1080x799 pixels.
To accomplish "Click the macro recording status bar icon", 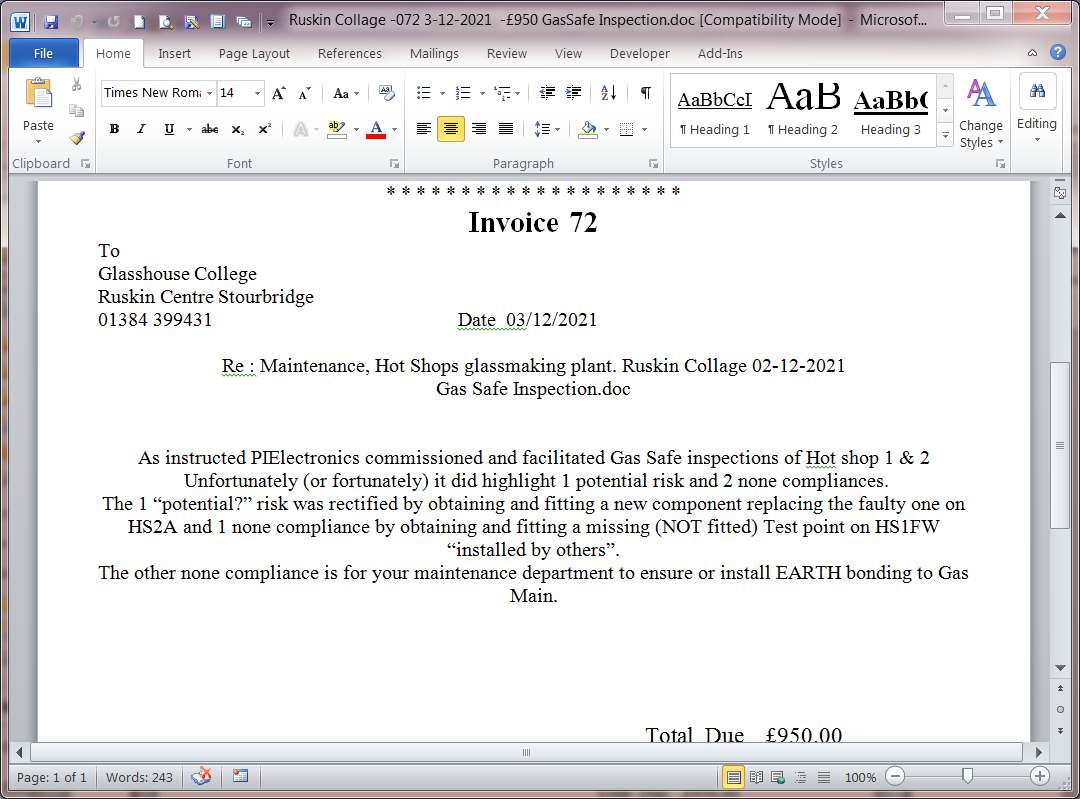I will (x=240, y=777).
